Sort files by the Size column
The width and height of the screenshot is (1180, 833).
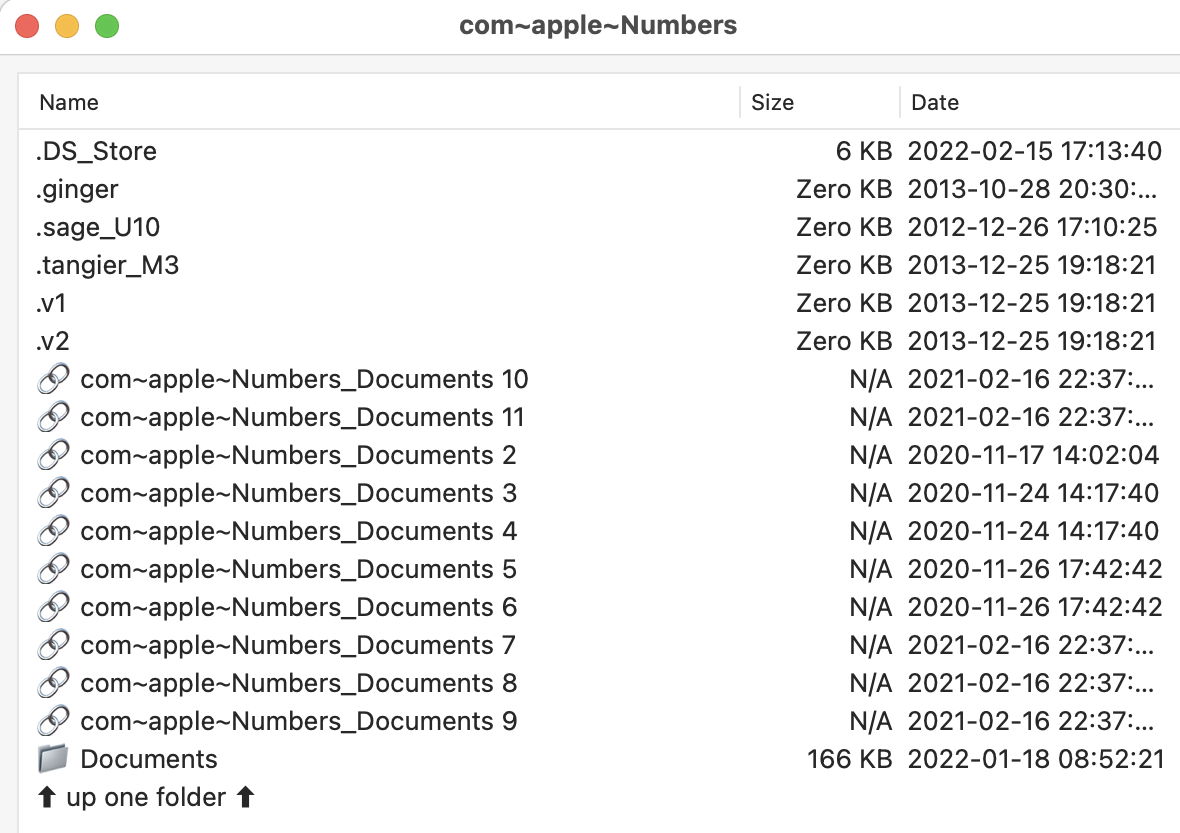[x=772, y=102]
